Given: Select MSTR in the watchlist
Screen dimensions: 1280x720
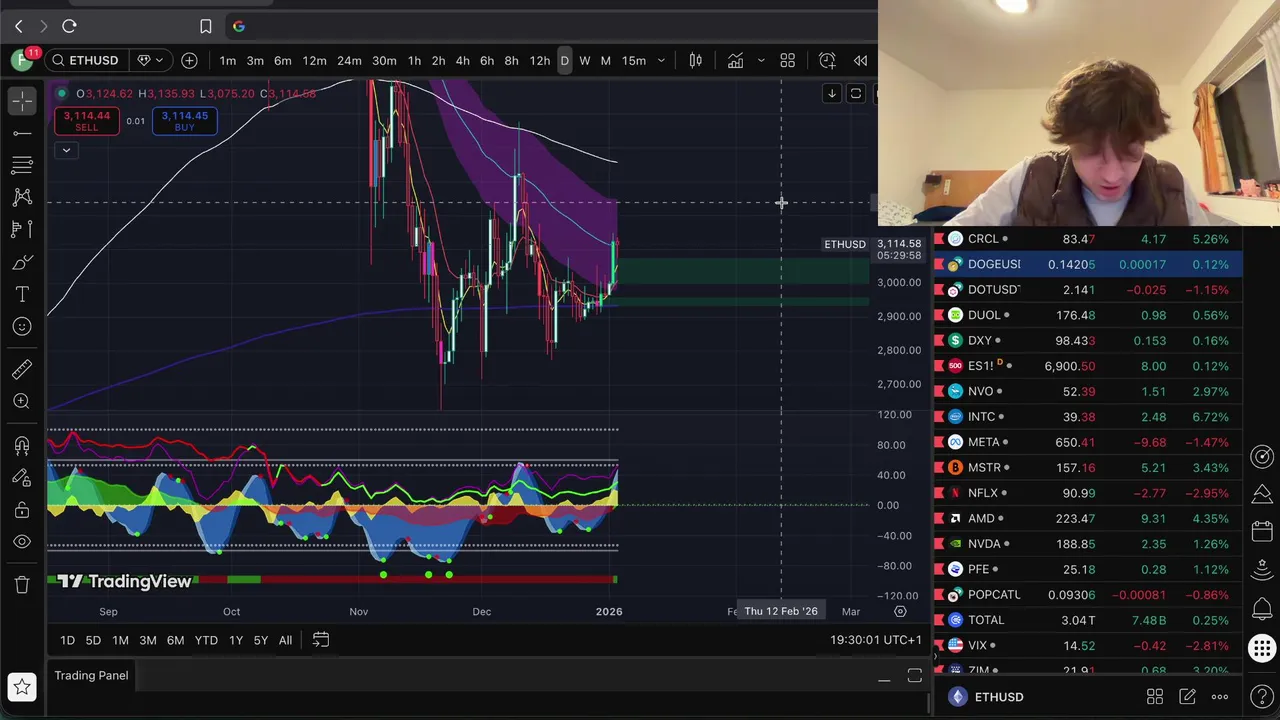Looking at the screenshot, I should (x=1089, y=467).
